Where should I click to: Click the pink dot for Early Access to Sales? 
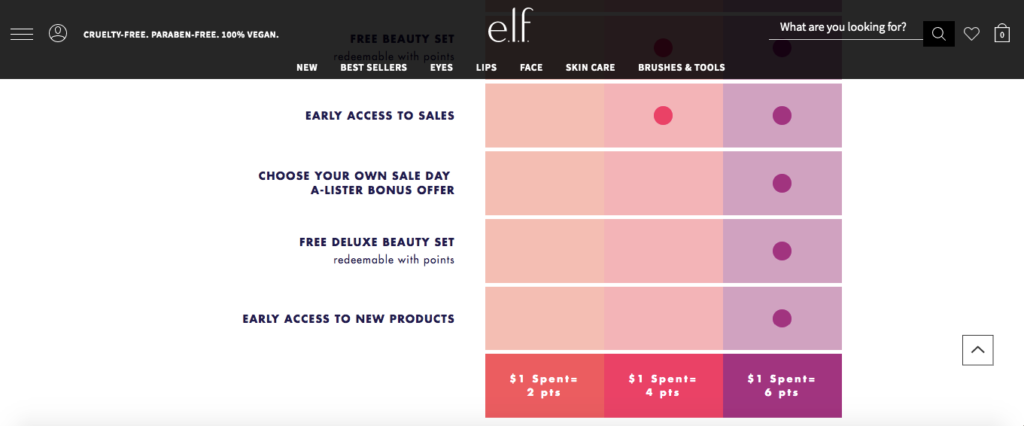coord(663,116)
